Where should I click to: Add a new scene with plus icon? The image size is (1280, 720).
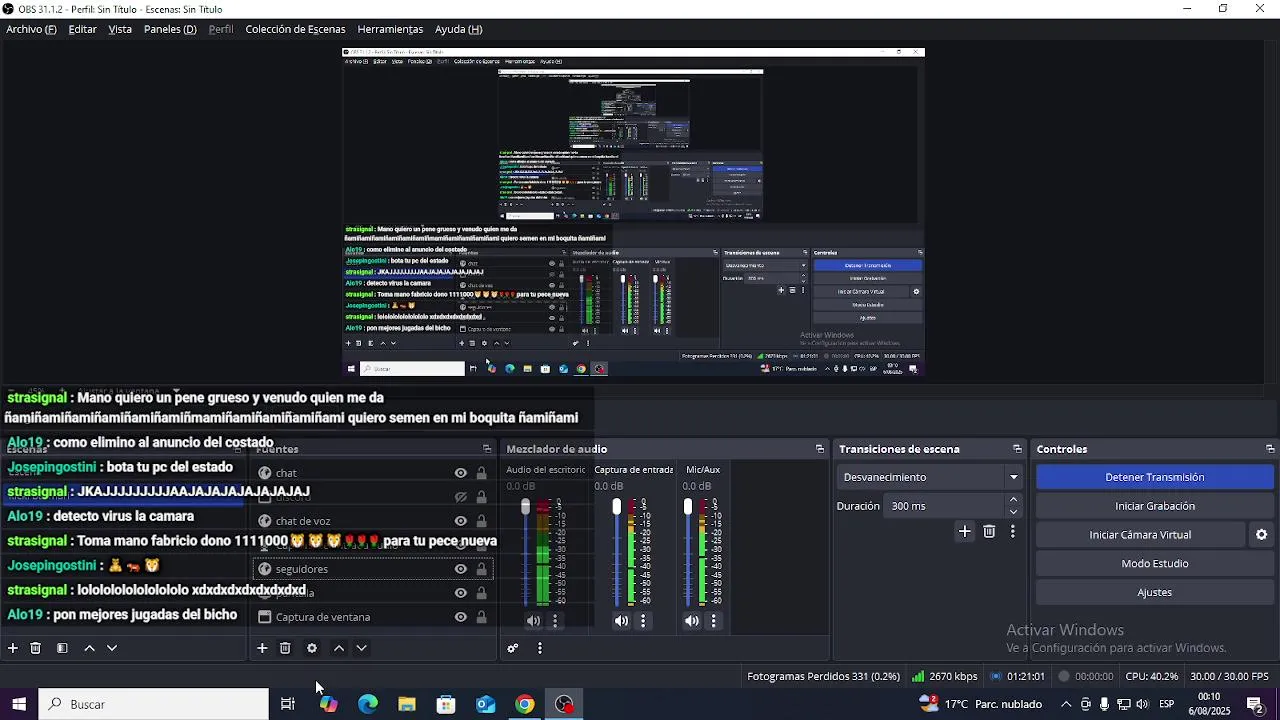(x=13, y=648)
